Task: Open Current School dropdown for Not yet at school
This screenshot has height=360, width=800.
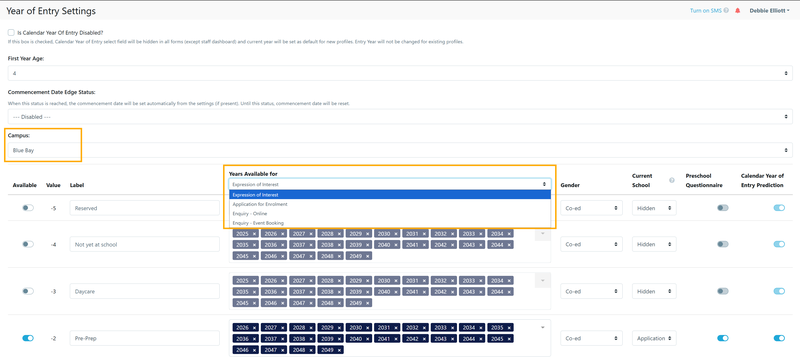Action: click(x=654, y=244)
